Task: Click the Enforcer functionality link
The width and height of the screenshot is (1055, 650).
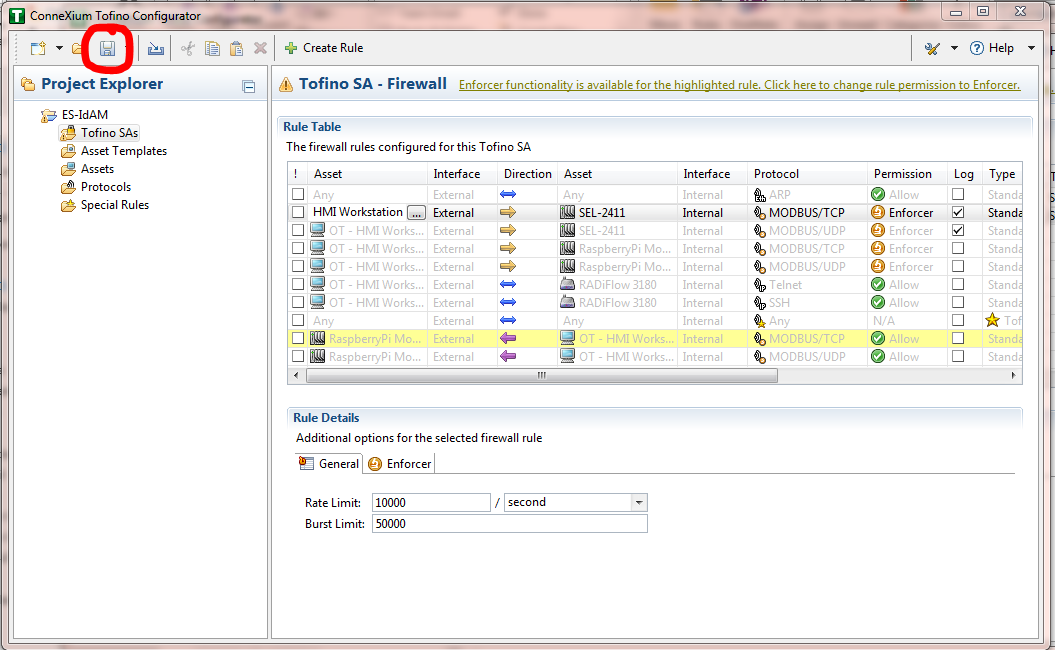Action: 739,85
